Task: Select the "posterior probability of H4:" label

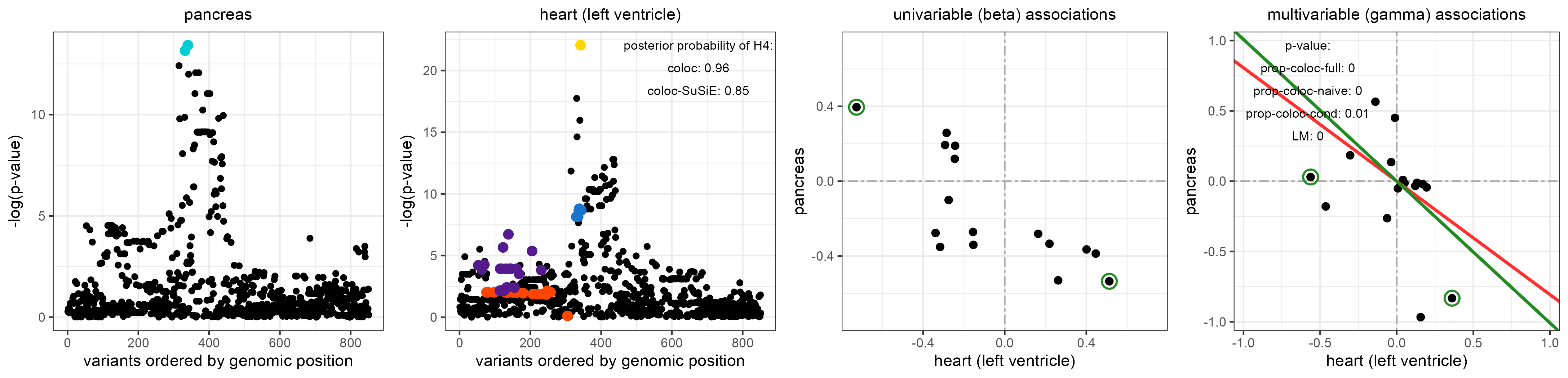Action: click(x=698, y=46)
